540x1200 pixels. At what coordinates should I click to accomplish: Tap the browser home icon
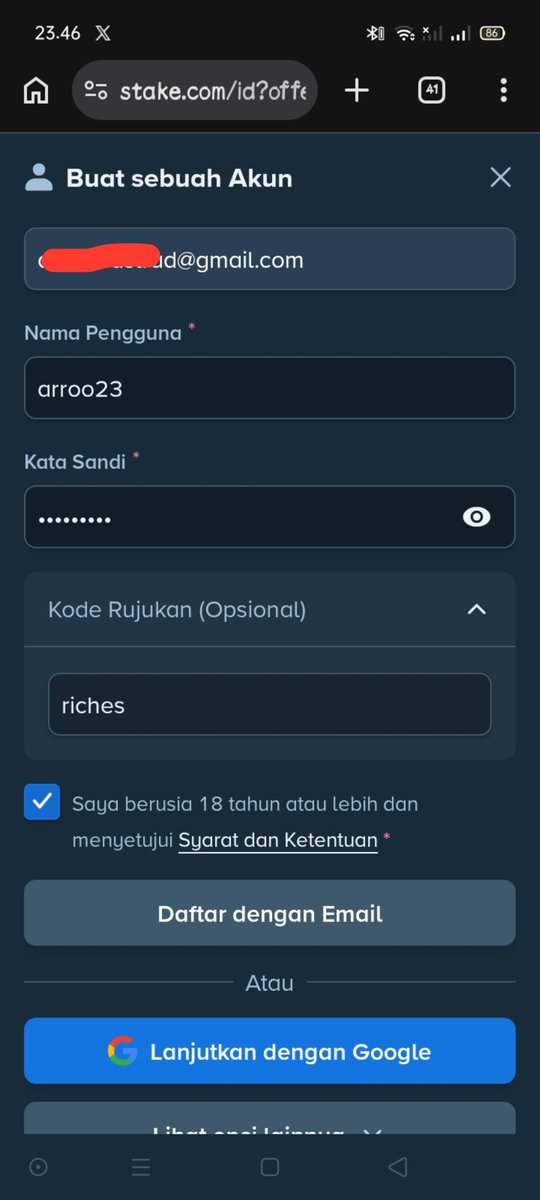(36, 91)
